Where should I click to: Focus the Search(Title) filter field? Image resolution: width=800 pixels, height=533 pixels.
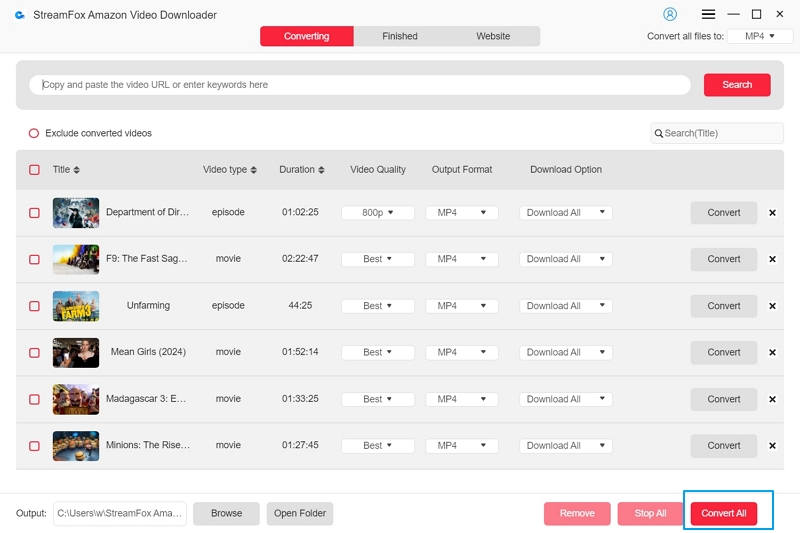(717, 134)
